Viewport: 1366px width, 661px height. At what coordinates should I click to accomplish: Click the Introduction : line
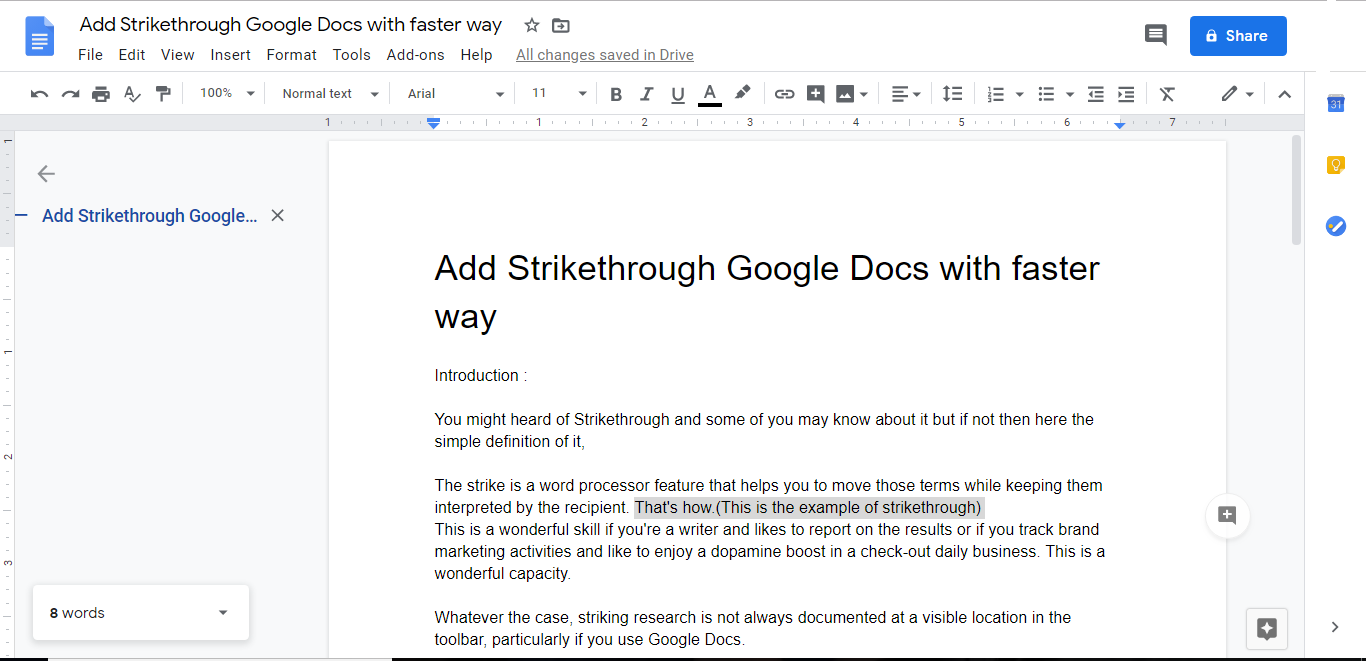coord(481,376)
